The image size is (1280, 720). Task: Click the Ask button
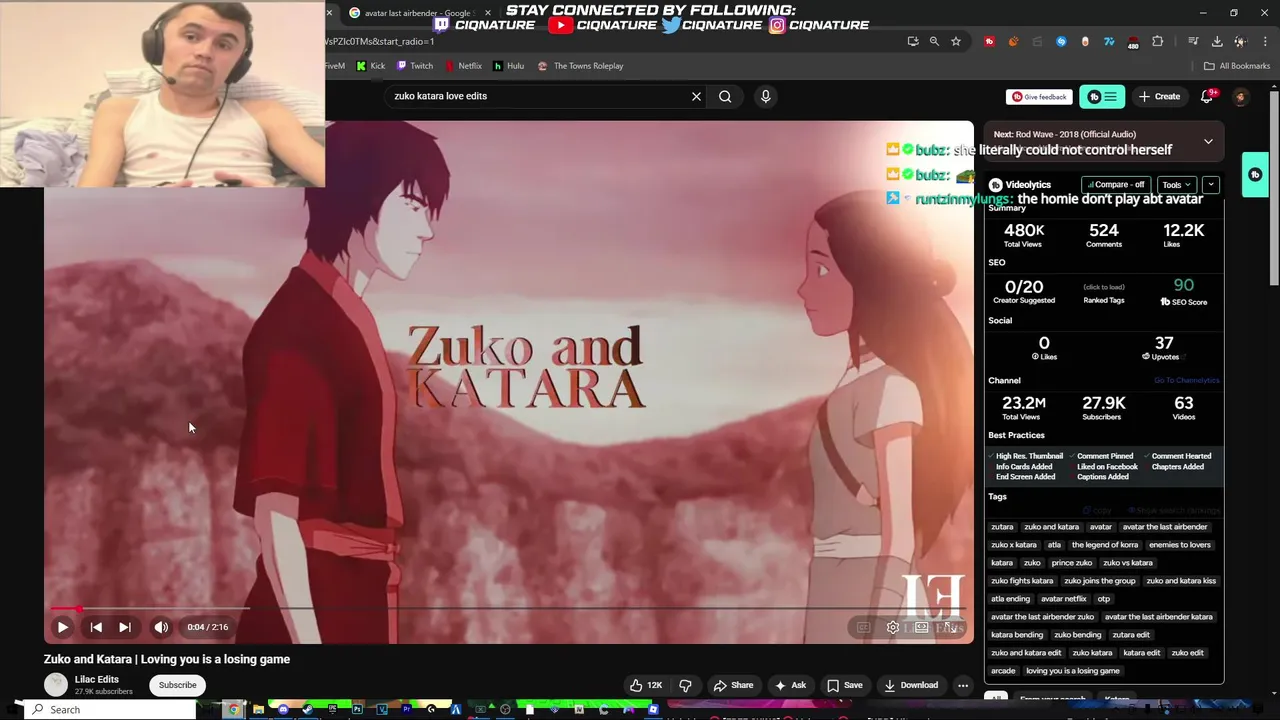pyautogui.click(x=789, y=685)
